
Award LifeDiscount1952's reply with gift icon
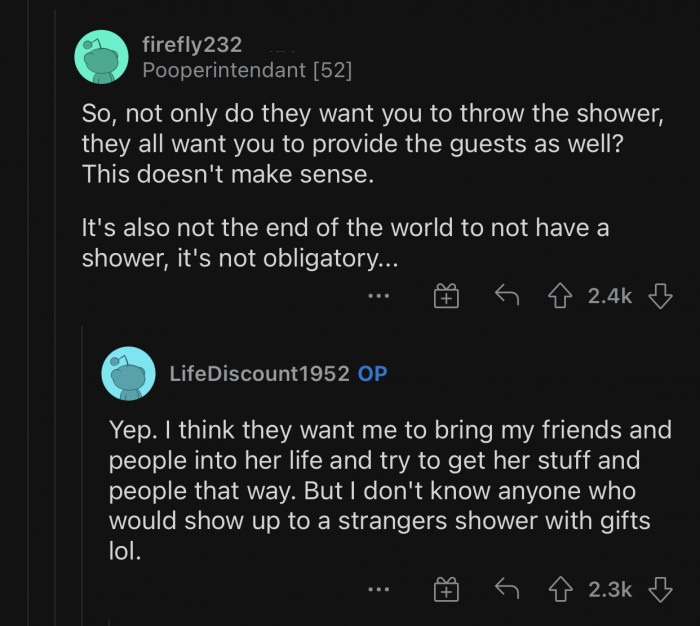(445, 591)
